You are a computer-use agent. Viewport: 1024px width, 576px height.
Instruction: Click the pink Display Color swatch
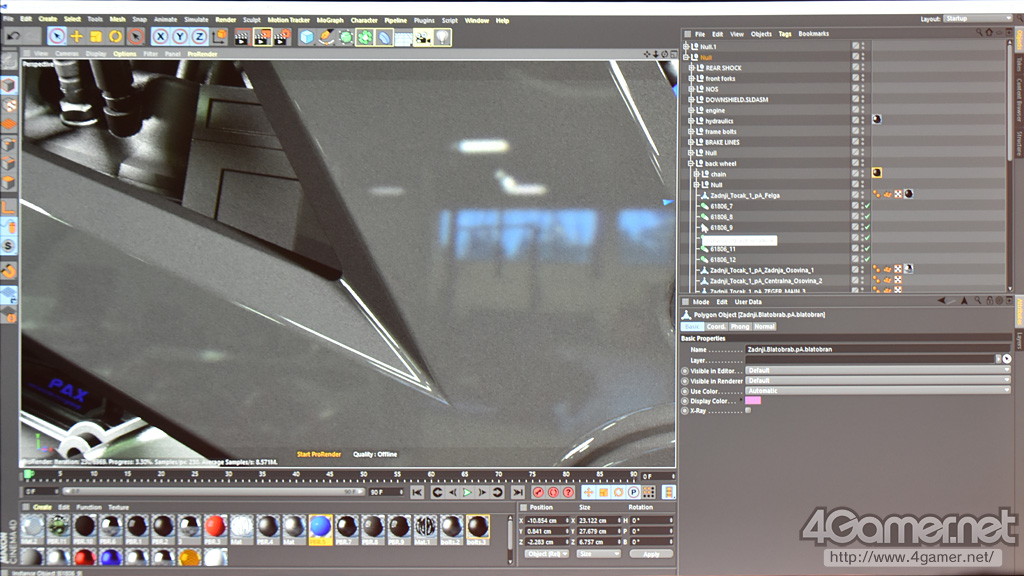pos(753,401)
